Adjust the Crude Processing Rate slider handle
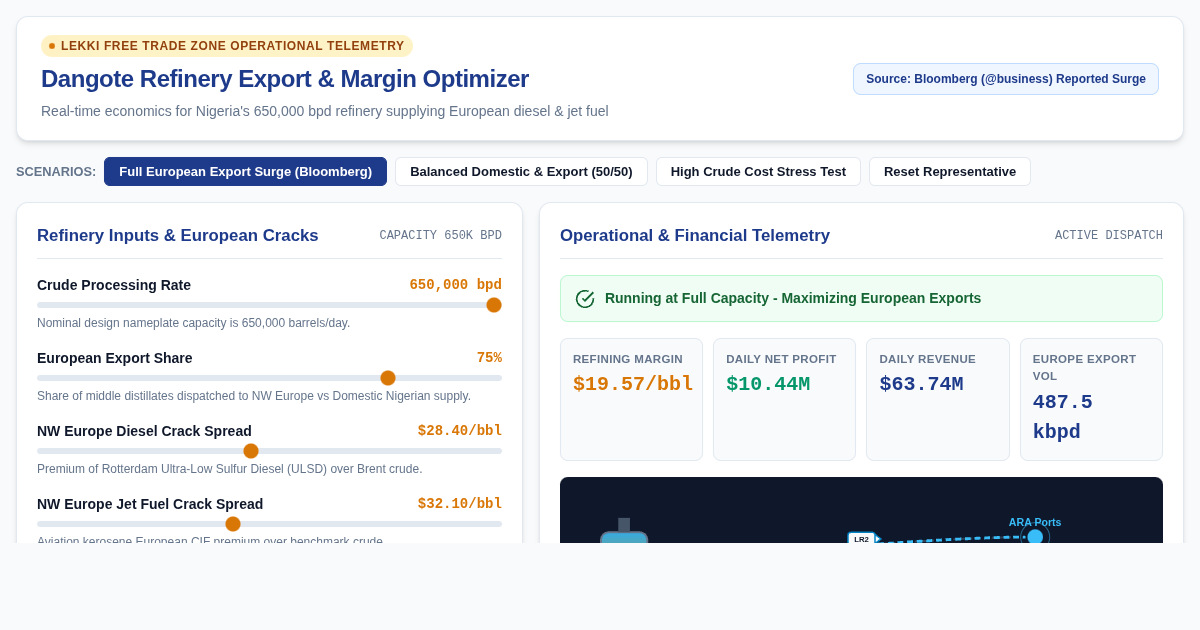 [494, 305]
